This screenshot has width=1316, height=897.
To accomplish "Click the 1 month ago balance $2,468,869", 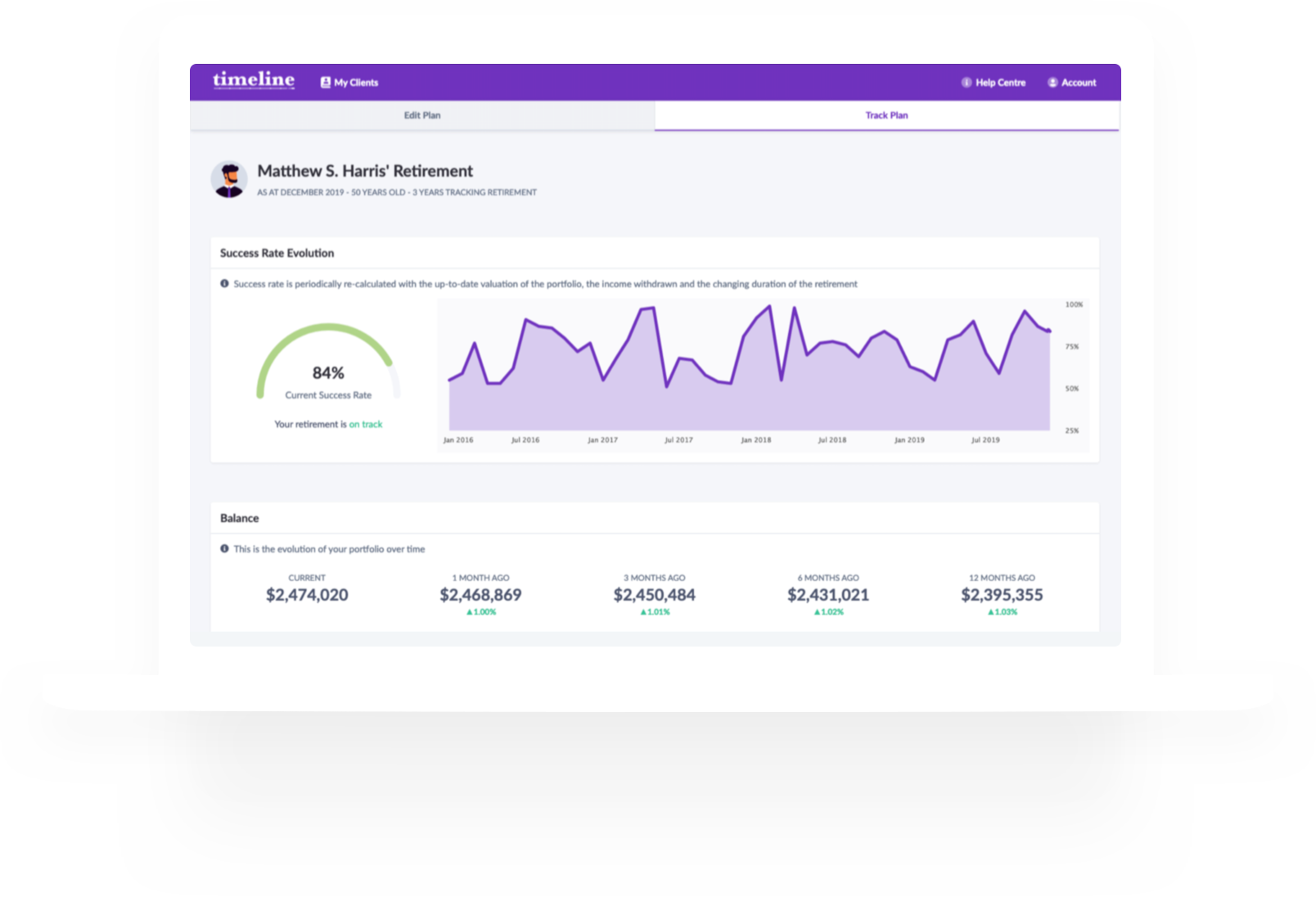I will (x=480, y=595).
